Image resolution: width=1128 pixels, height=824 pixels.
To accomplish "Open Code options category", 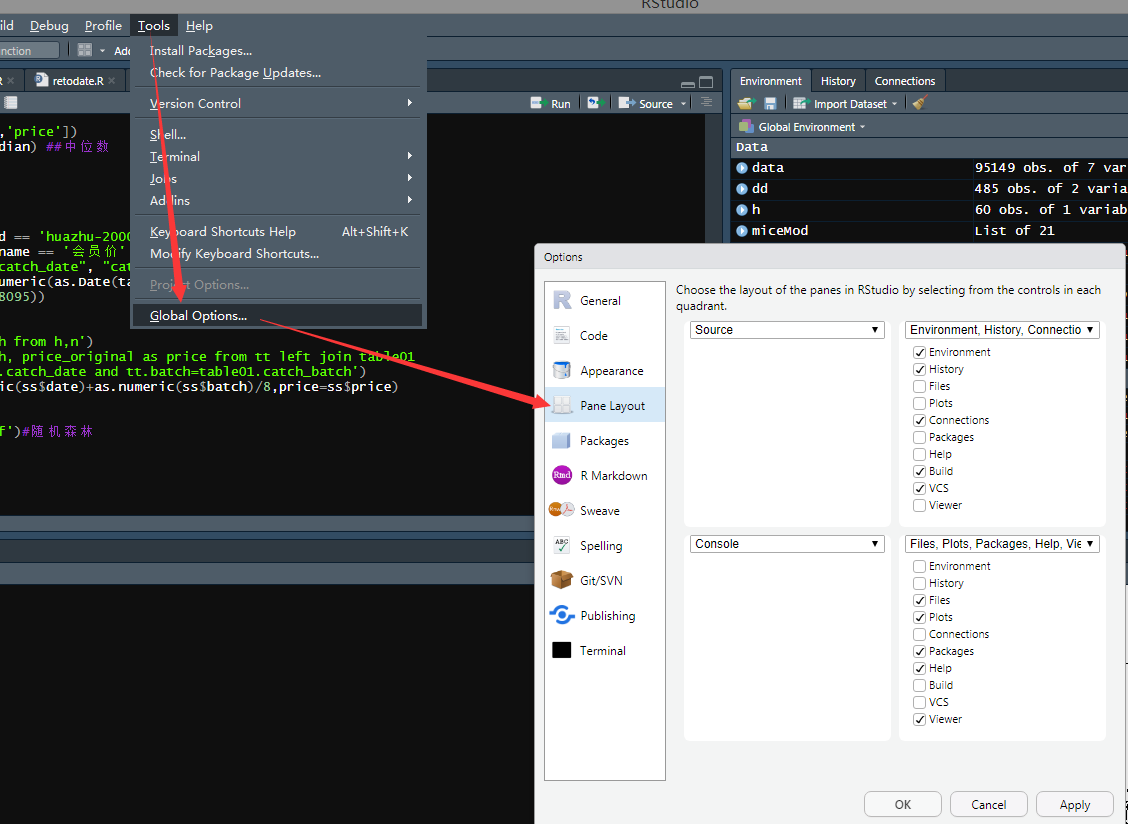I will coord(604,336).
